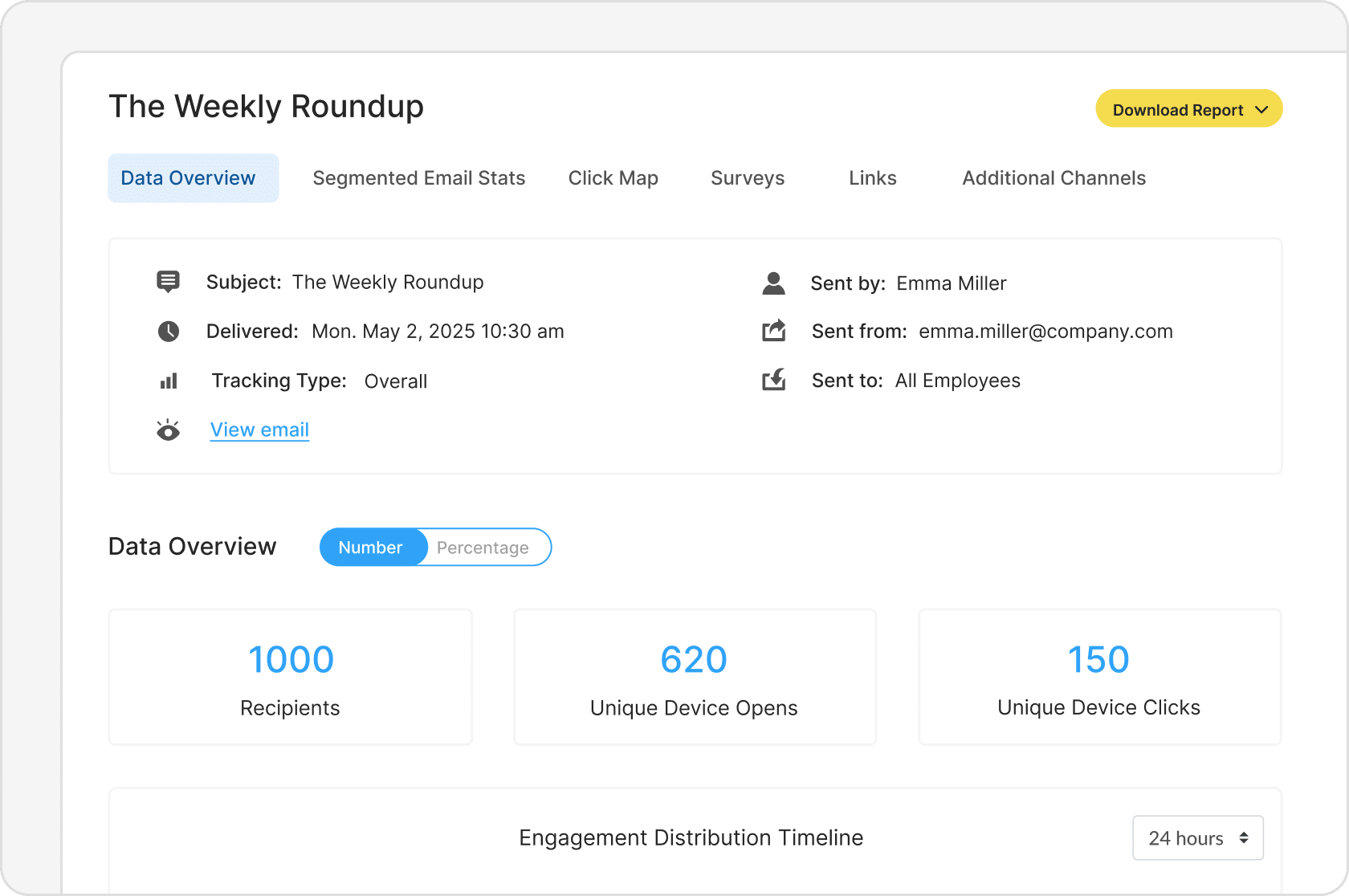The width and height of the screenshot is (1349, 896).
Task: Go to the Surveys tab
Action: click(x=747, y=178)
